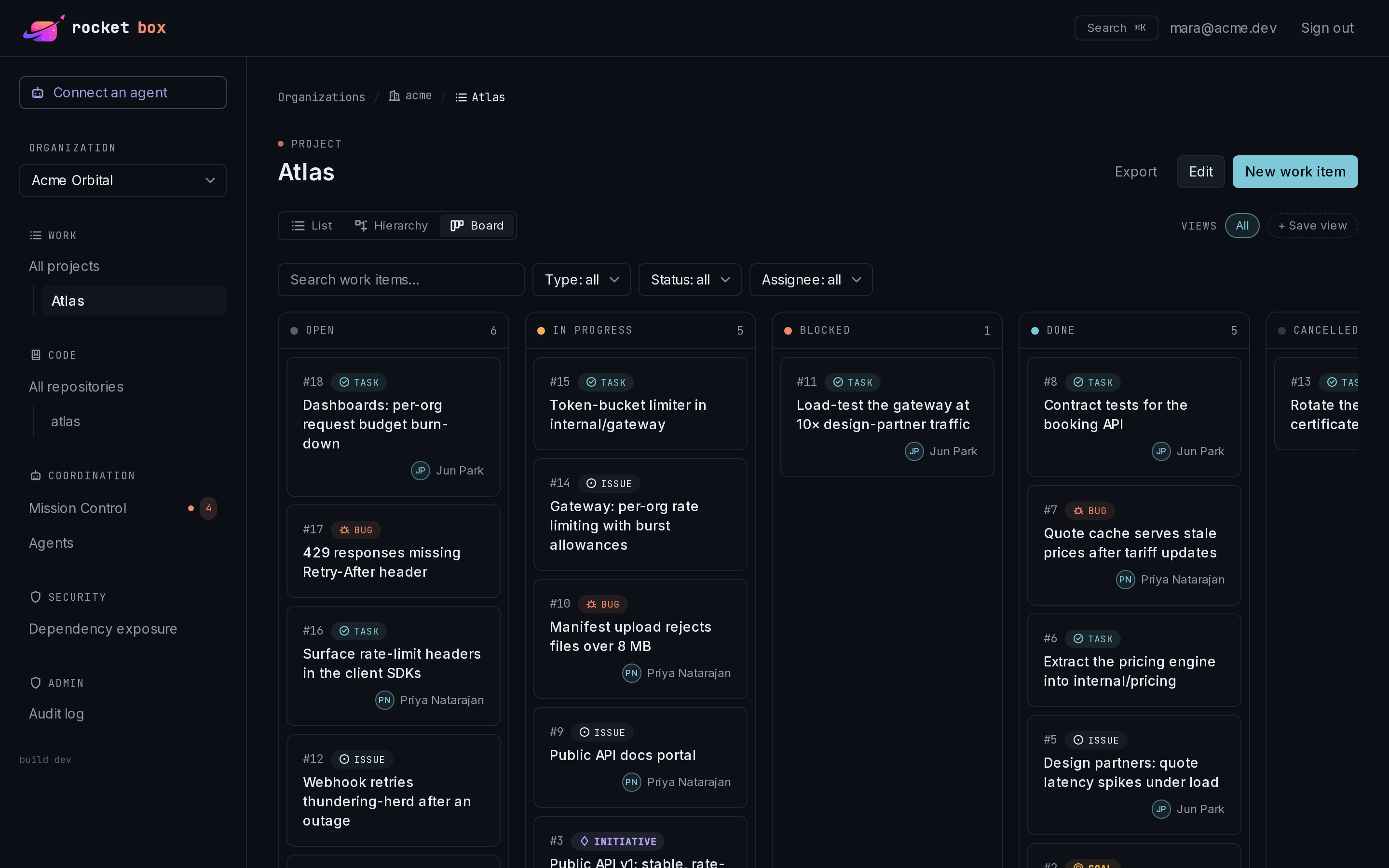This screenshot has width=1389, height=868.
Task: Click the WORK section list icon
Action: pyautogui.click(x=36, y=235)
